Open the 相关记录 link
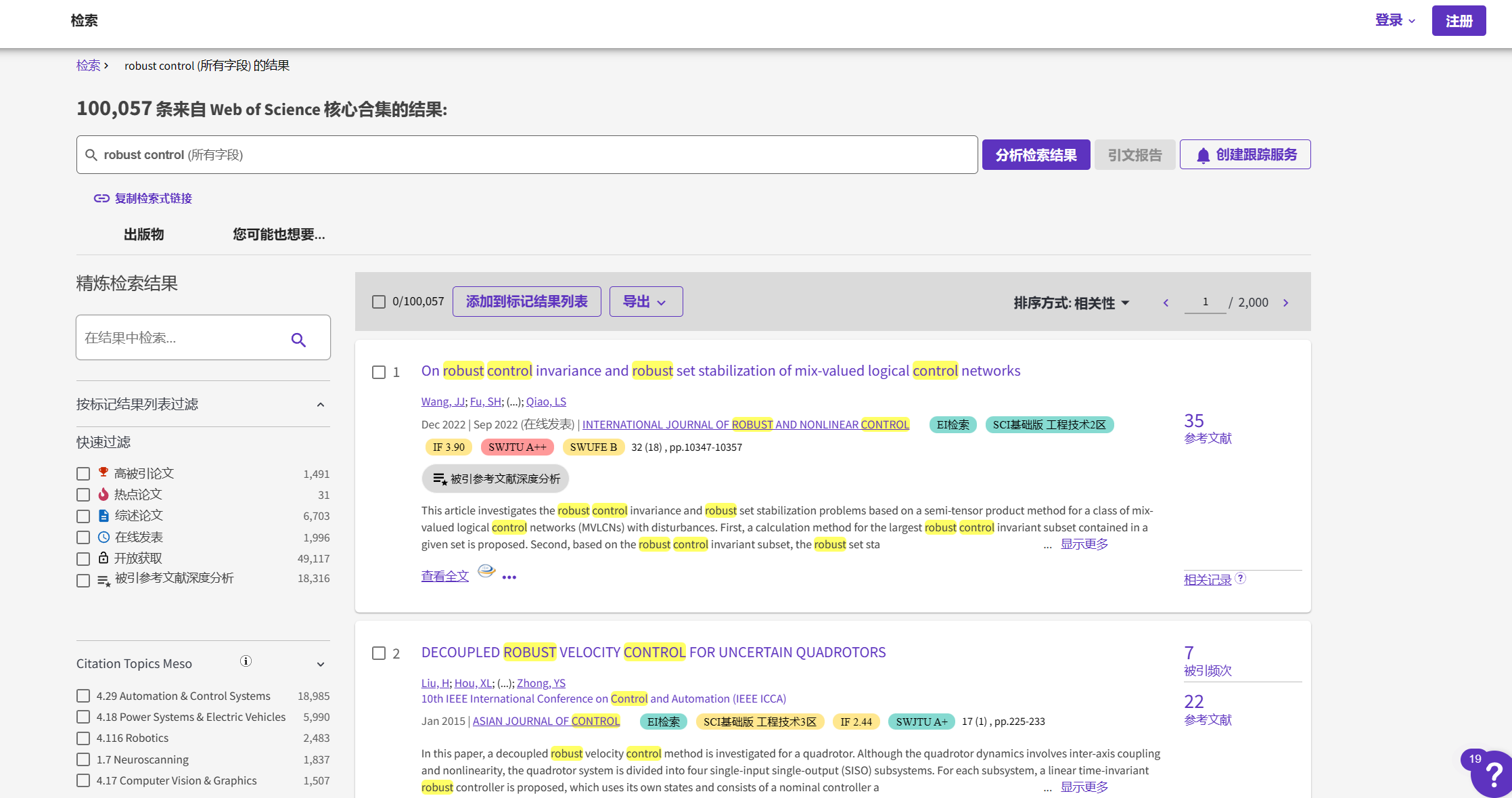This screenshot has width=1512, height=798. point(1208,579)
